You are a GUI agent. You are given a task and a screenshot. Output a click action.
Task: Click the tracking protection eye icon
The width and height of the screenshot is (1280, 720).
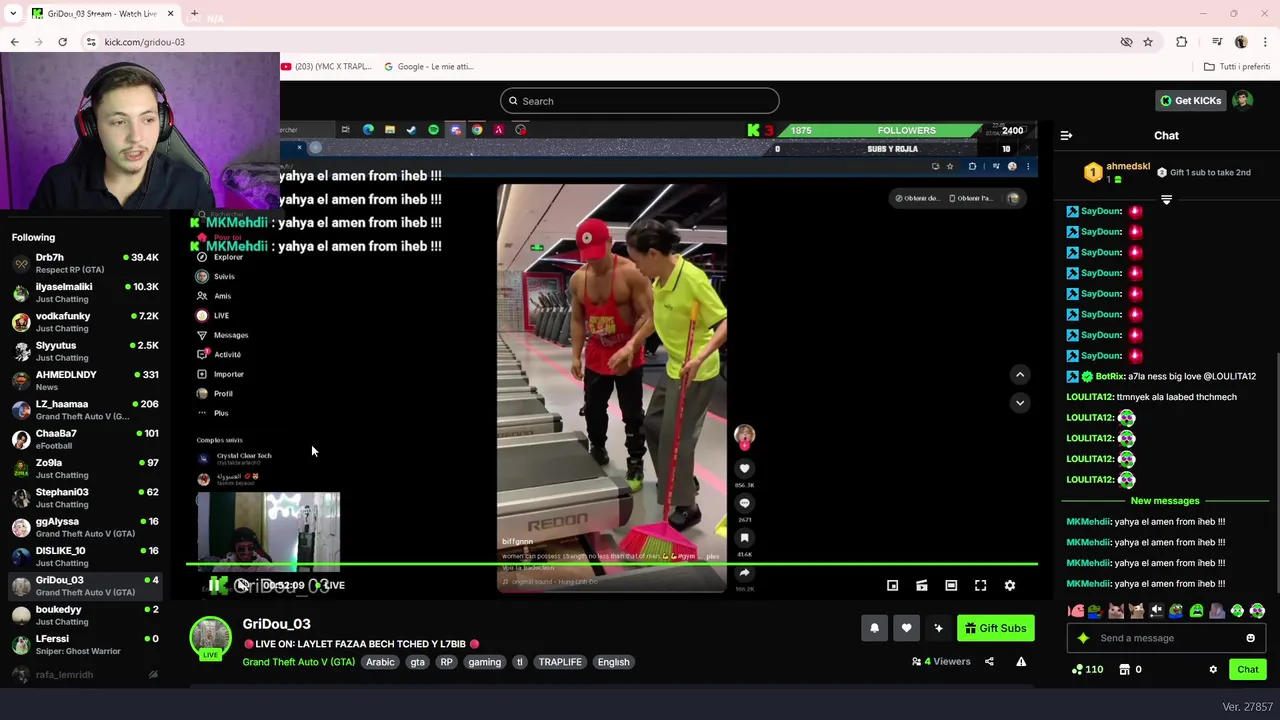coord(1126,42)
